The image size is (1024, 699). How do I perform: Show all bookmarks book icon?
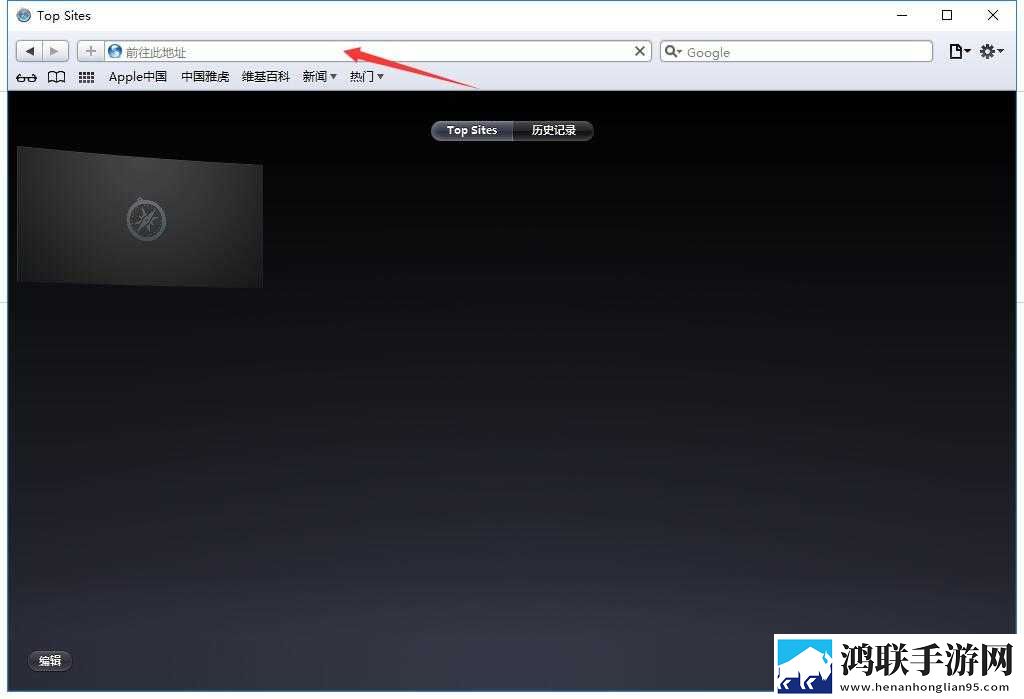click(x=57, y=77)
